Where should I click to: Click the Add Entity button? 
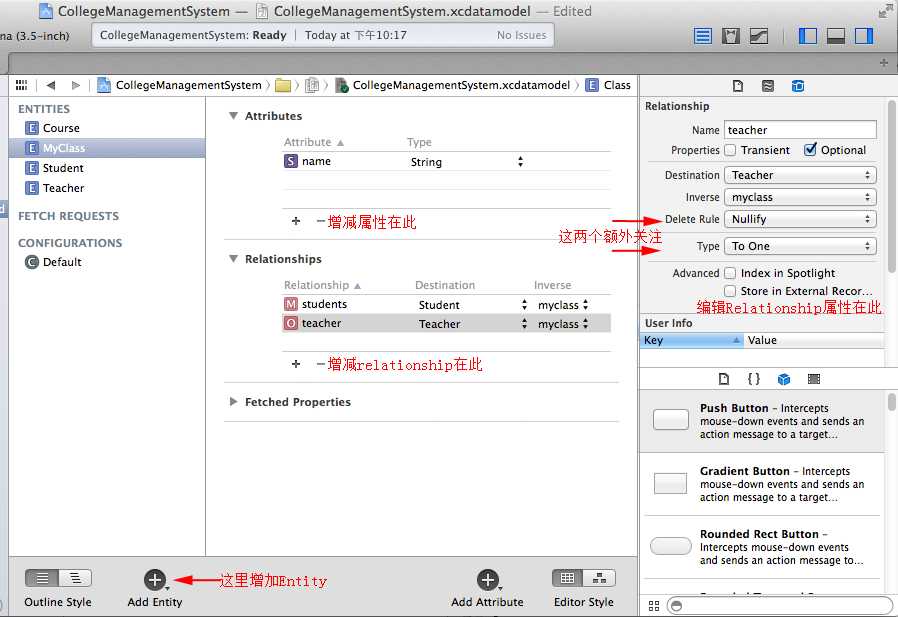pyautogui.click(x=155, y=580)
